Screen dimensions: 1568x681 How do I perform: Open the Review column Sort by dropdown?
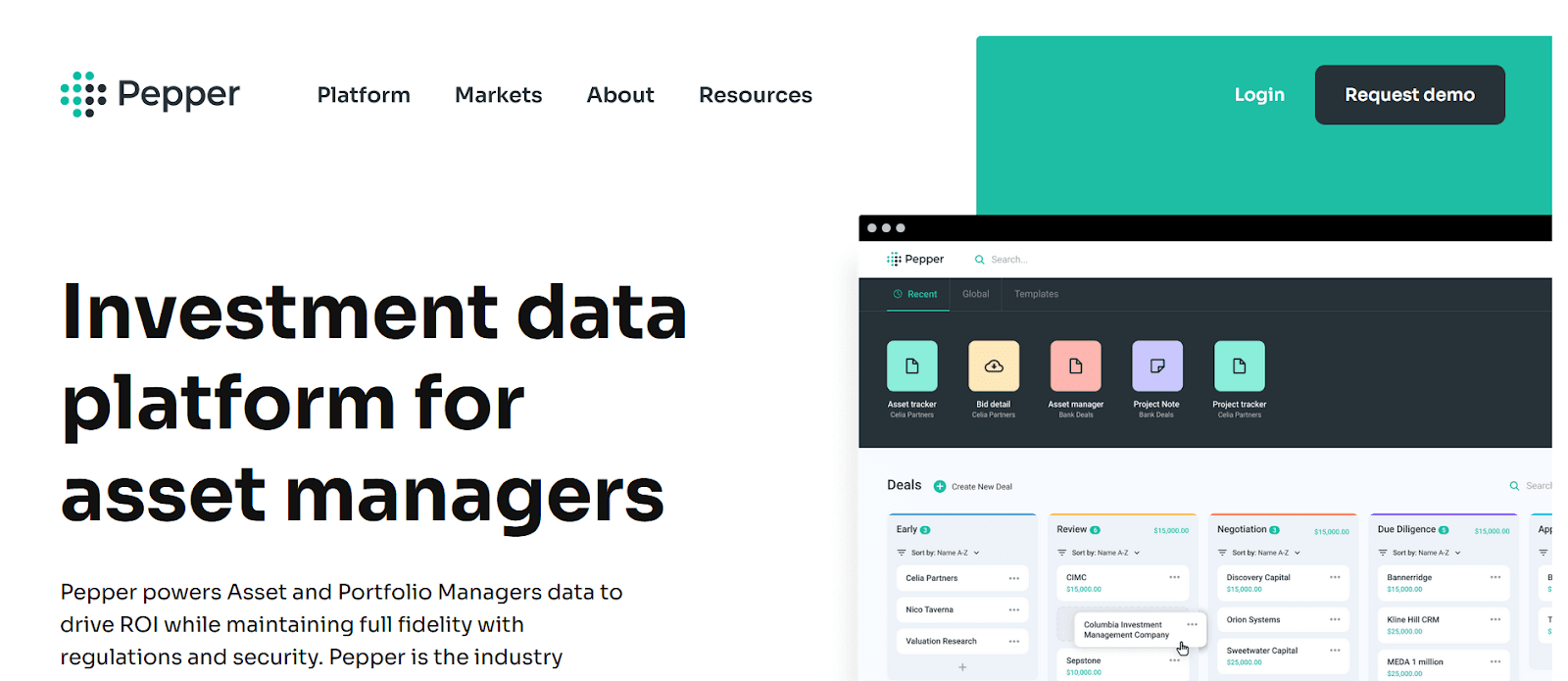coord(1106,553)
